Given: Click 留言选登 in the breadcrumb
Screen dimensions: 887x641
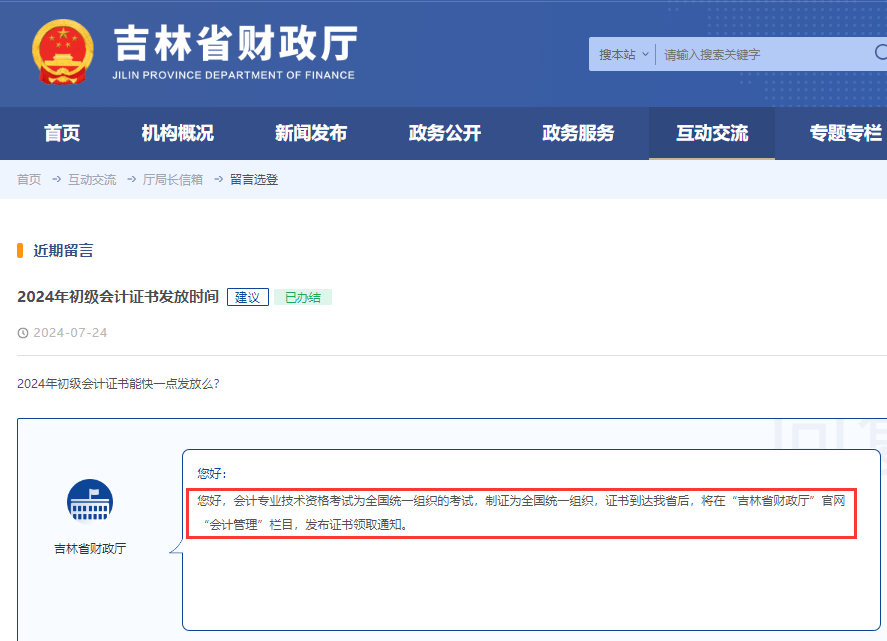Looking at the screenshot, I should [254, 179].
